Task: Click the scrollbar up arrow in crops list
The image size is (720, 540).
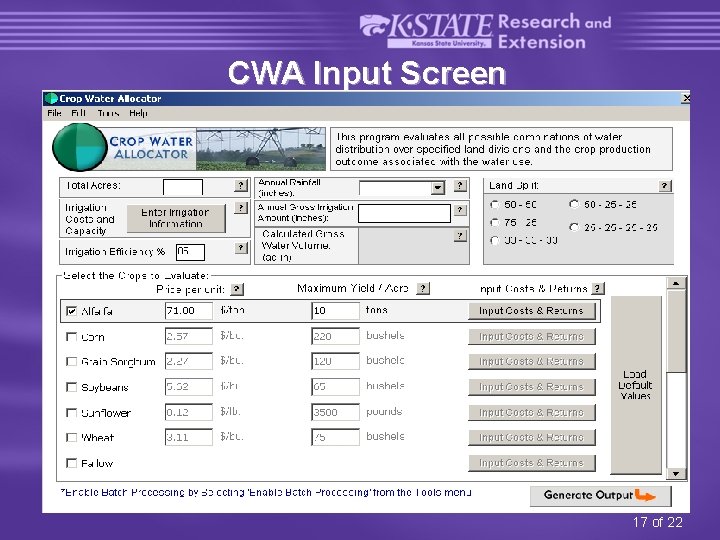Action: (676, 283)
